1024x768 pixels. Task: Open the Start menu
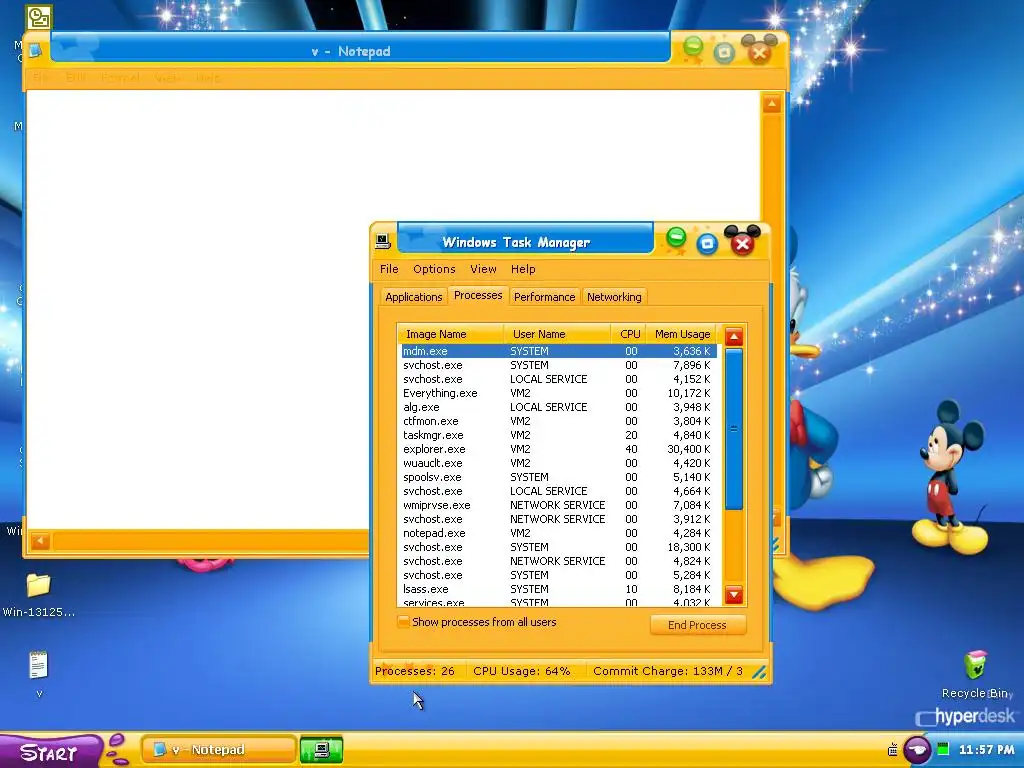coord(49,751)
